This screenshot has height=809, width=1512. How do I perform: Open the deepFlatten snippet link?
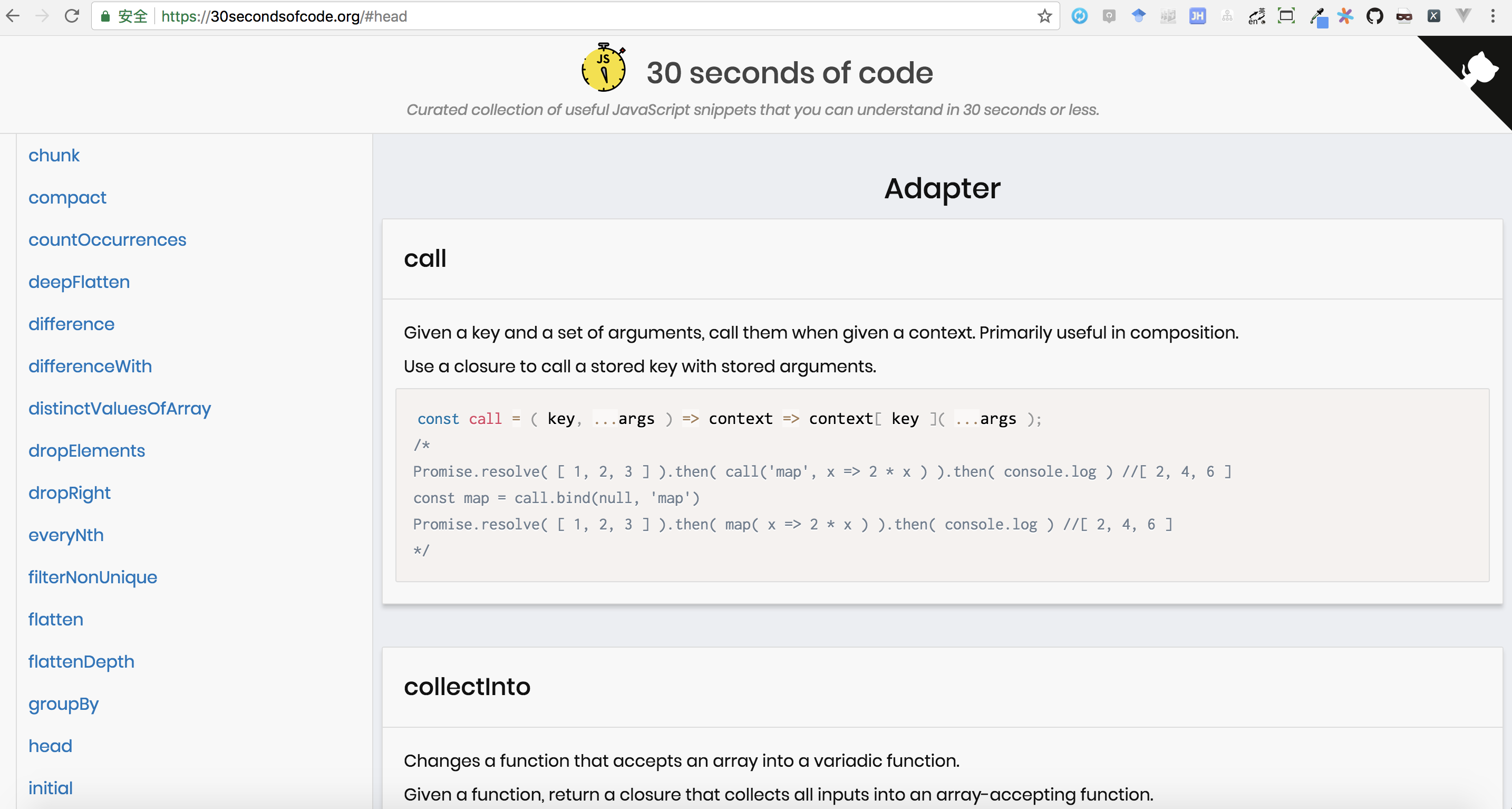coord(79,282)
